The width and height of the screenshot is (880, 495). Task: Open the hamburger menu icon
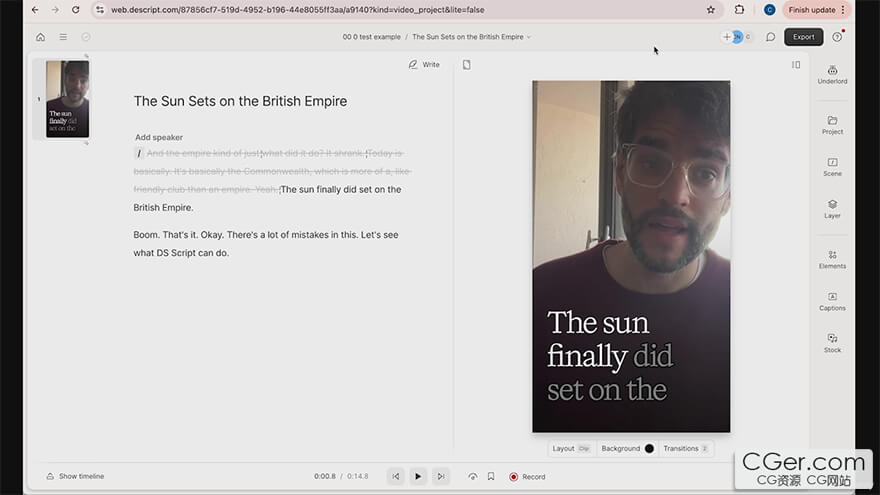63,37
